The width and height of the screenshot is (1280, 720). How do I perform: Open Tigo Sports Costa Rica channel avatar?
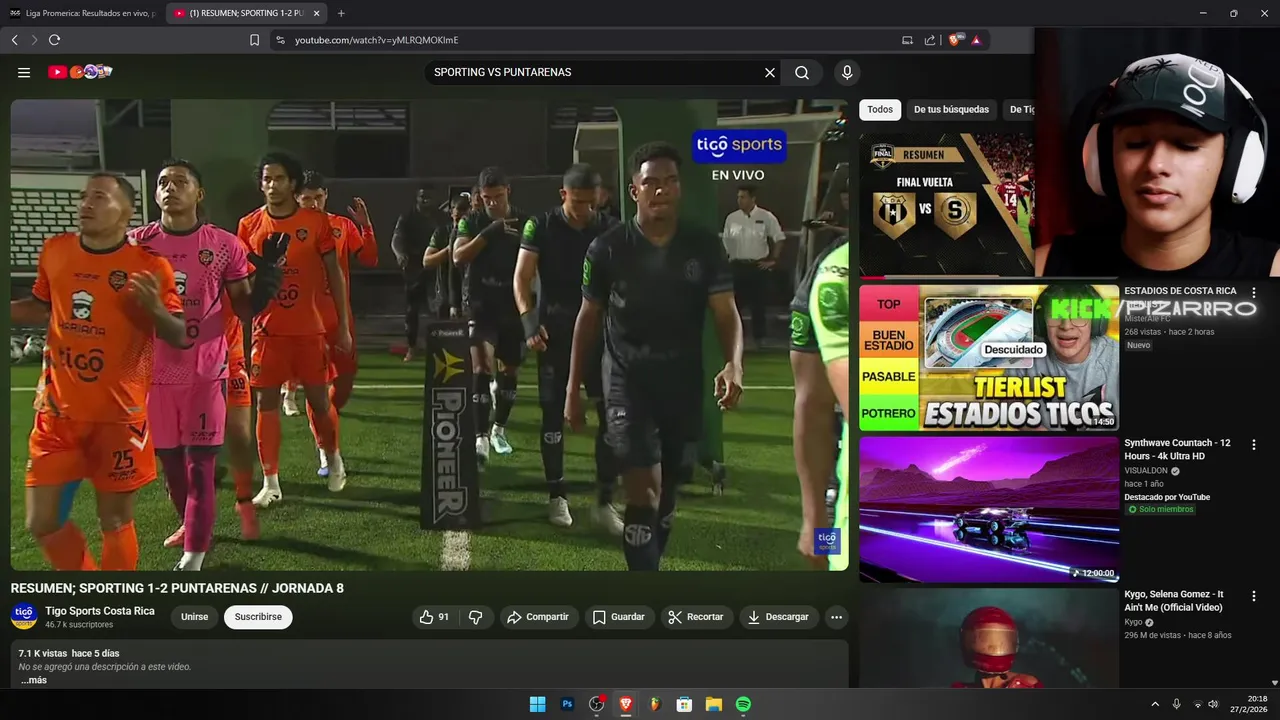tap(24, 616)
